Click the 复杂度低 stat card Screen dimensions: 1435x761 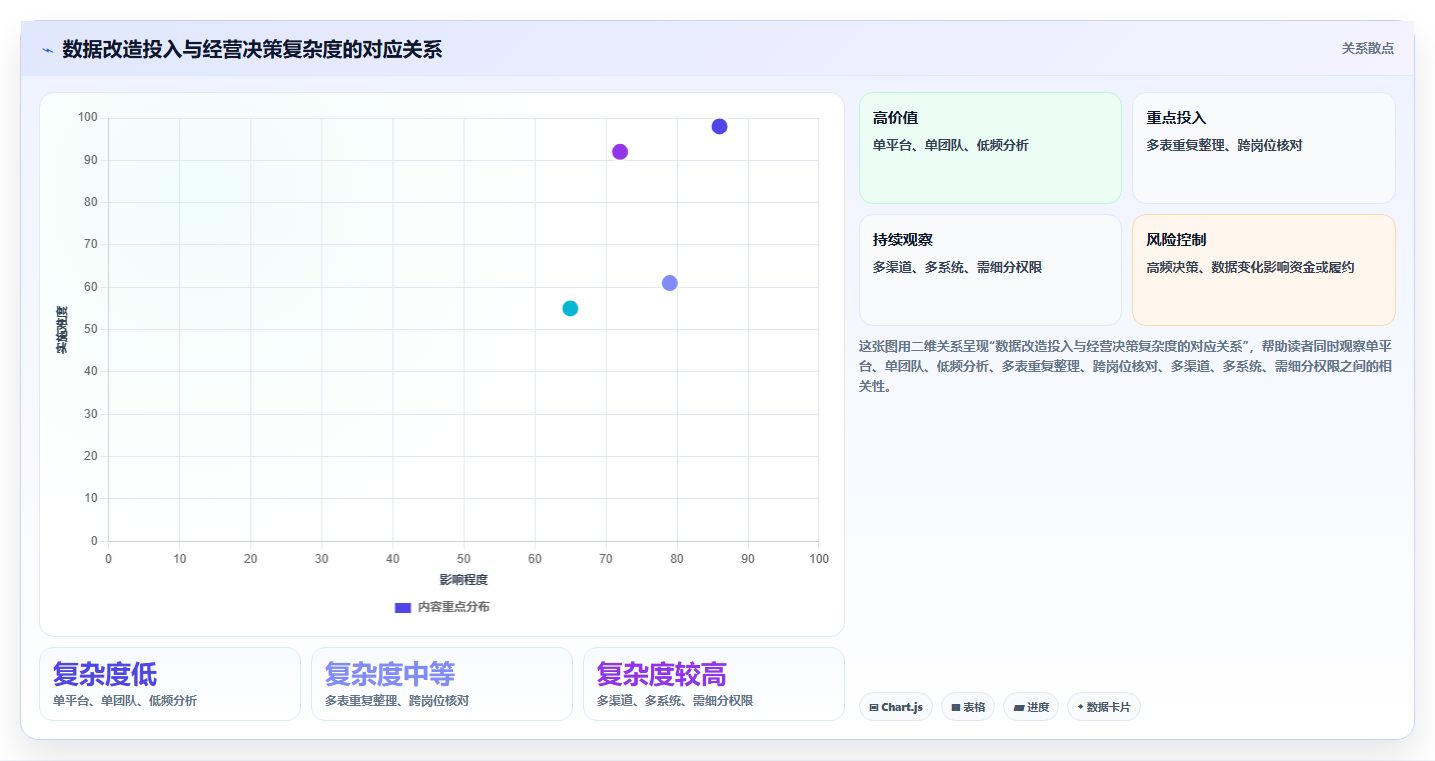[x=170, y=684]
